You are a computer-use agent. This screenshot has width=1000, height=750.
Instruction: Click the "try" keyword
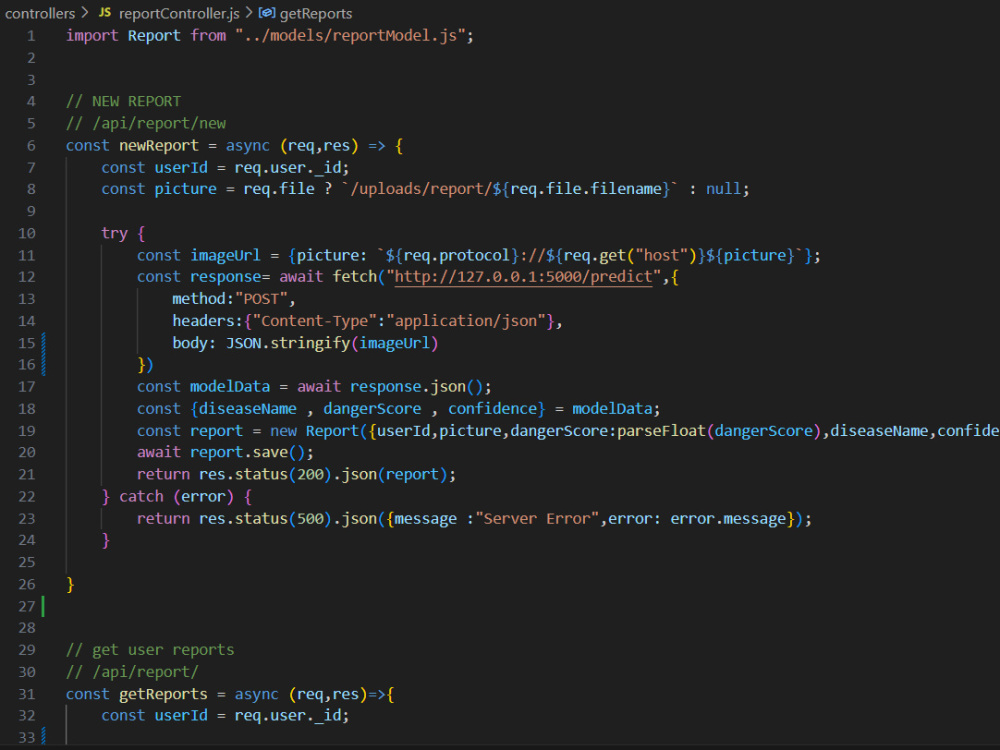[x=114, y=233]
